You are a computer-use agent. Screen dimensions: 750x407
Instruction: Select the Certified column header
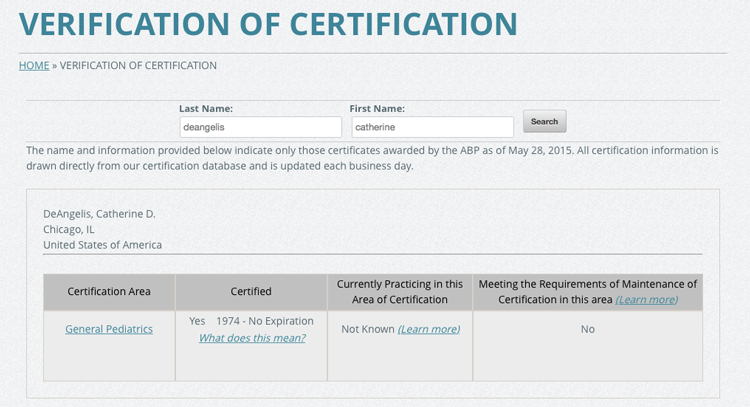coord(251,292)
